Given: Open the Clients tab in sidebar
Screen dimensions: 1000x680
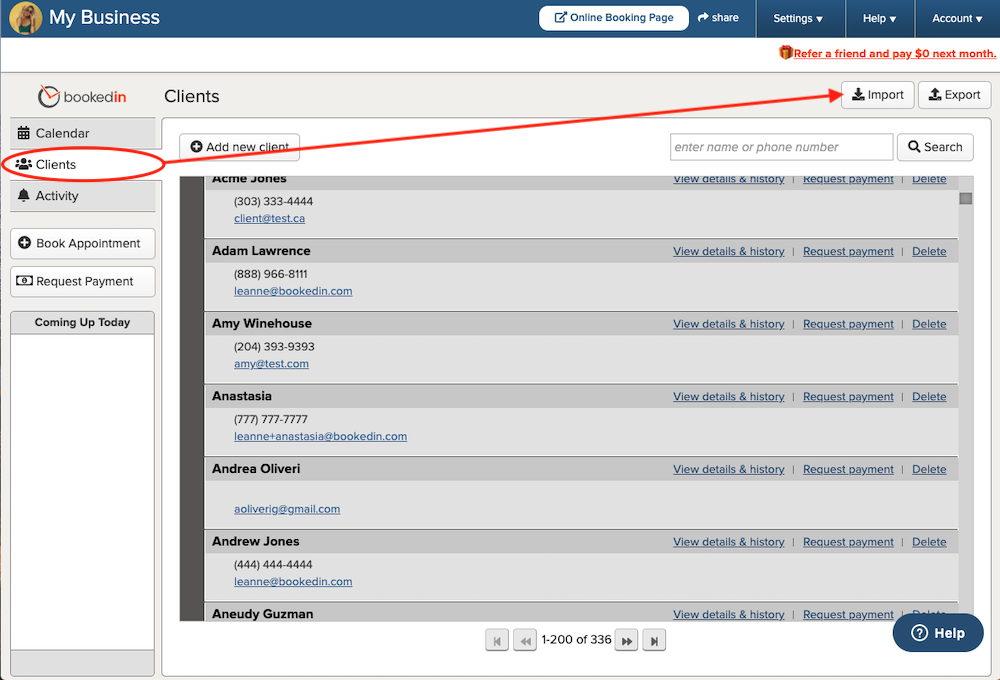Looking at the screenshot, I should [x=83, y=165].
